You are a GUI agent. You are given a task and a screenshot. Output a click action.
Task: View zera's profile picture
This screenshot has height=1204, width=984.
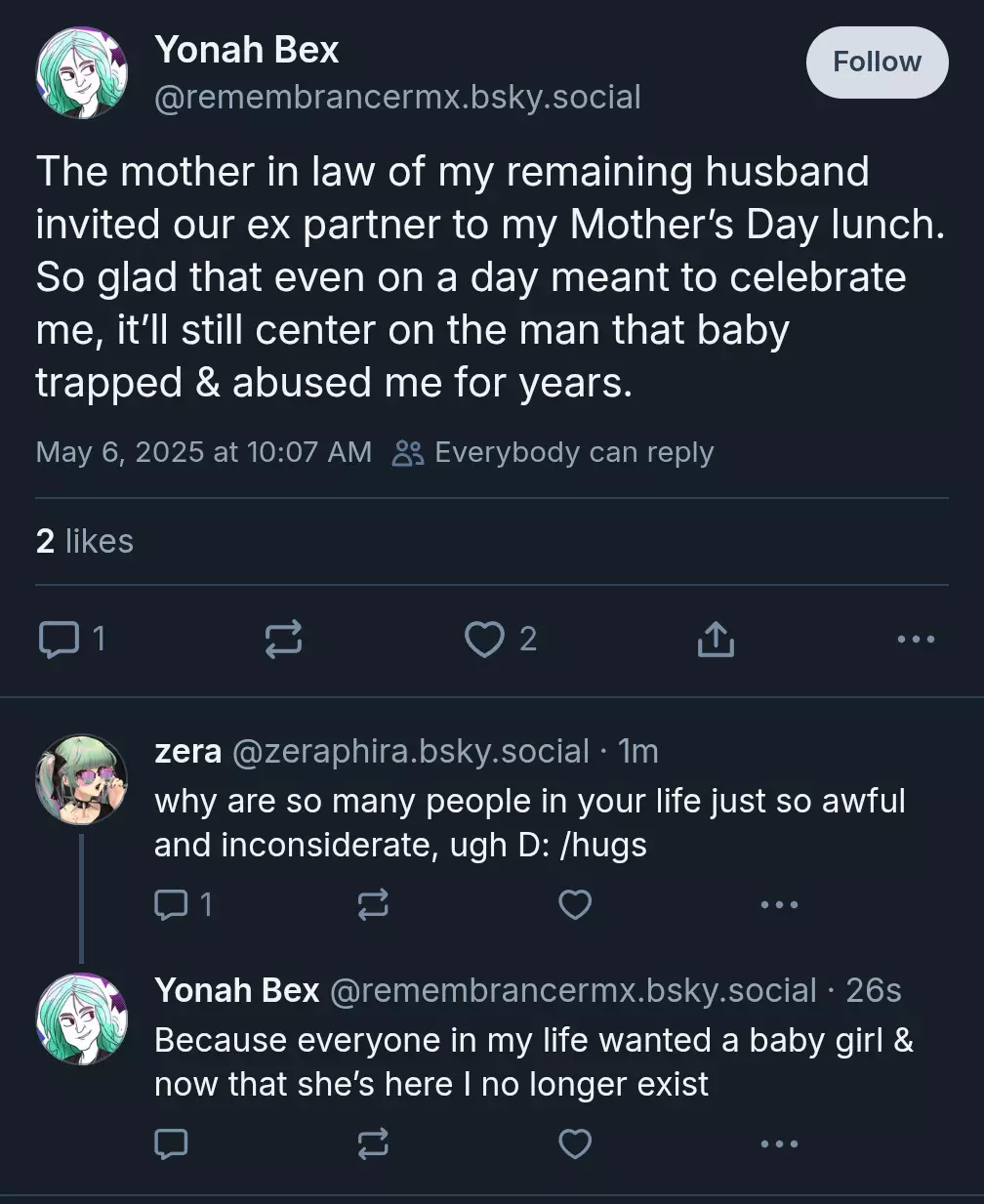[81, 781]
